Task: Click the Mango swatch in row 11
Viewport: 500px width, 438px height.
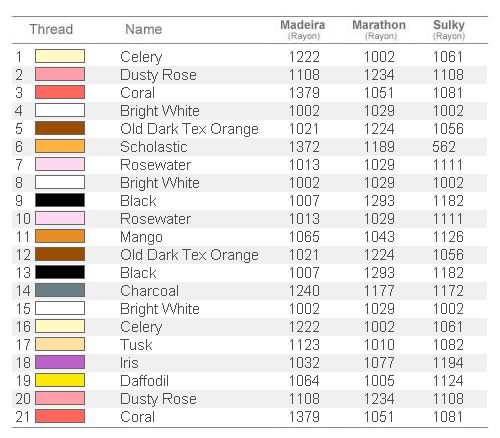Action: pyautogui.click(x=60, y=236)
